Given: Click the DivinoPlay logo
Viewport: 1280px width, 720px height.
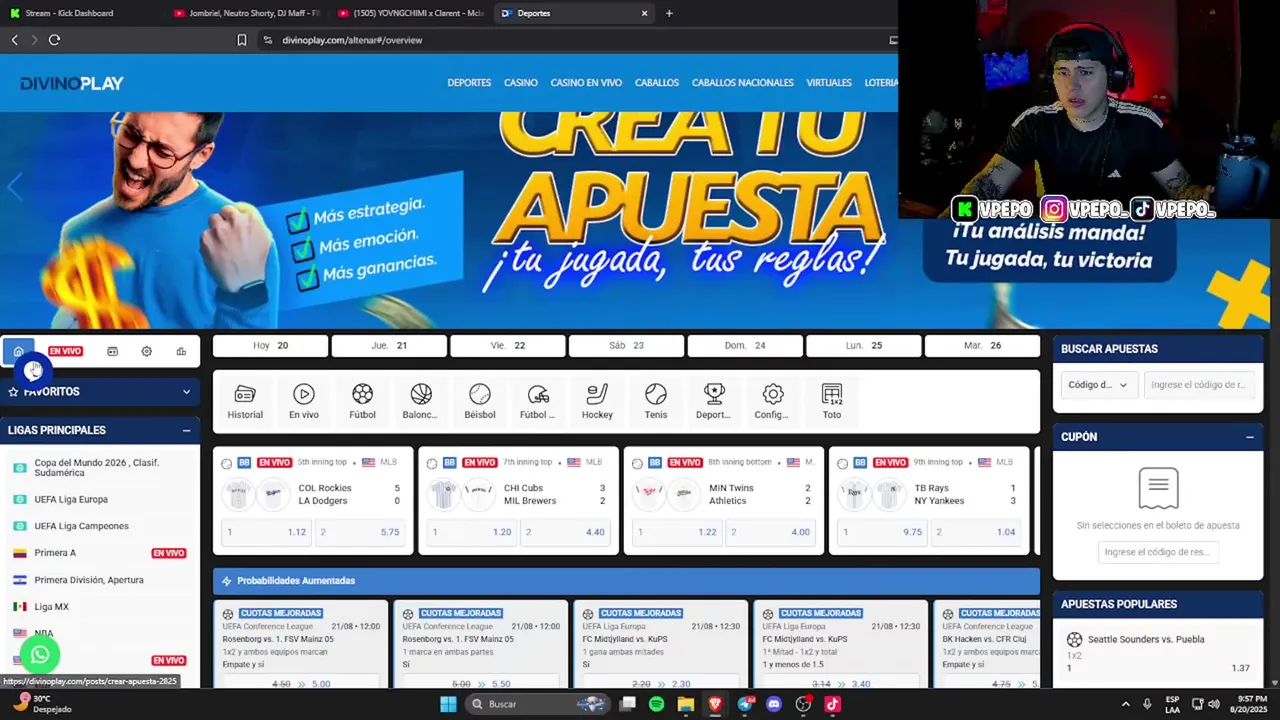Looking at the screenshot, I should (72, 83).
